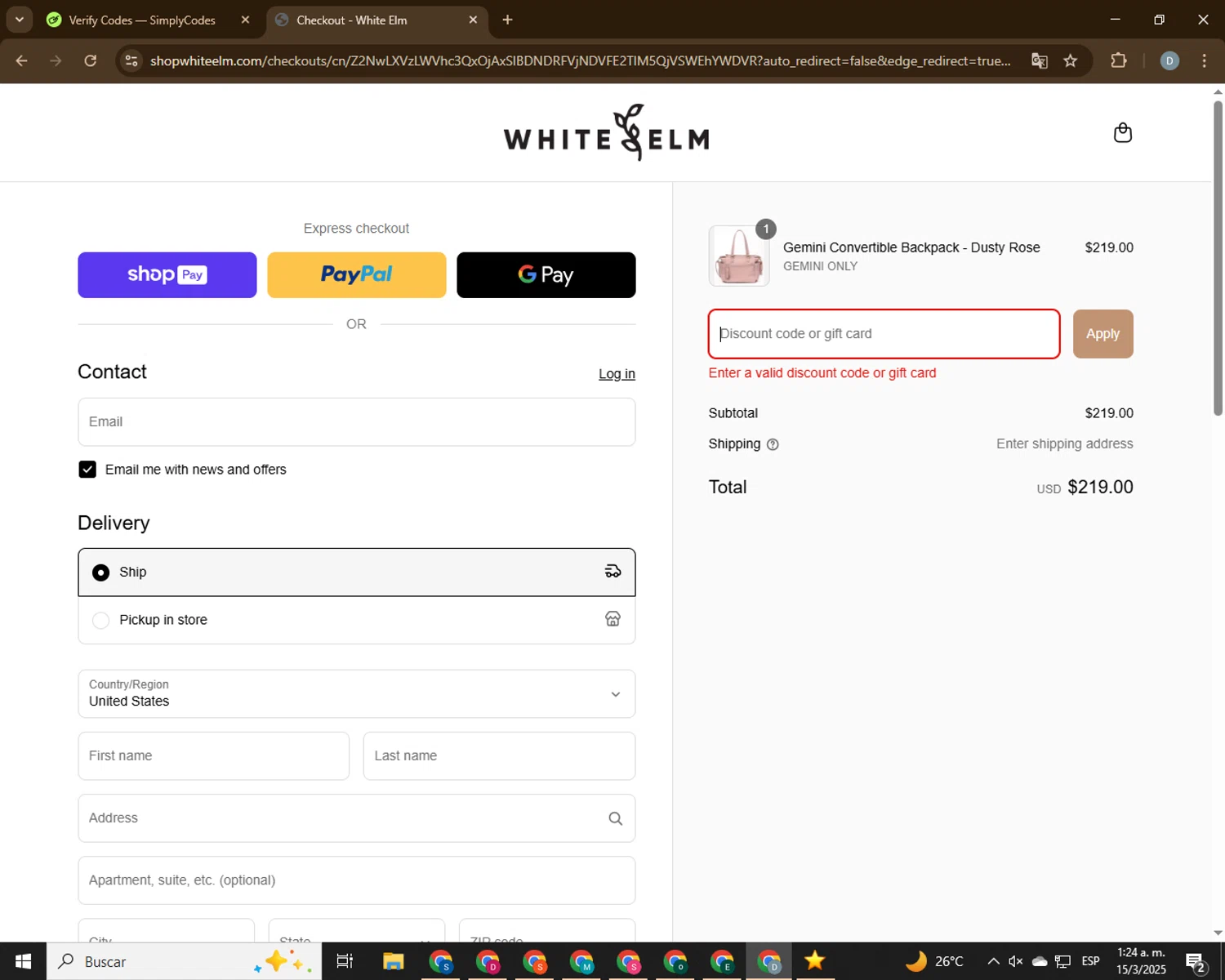Screen dimensions: 1225x980
Task: Click the delivery truck icon in Ship row
Action: point(612,572)
